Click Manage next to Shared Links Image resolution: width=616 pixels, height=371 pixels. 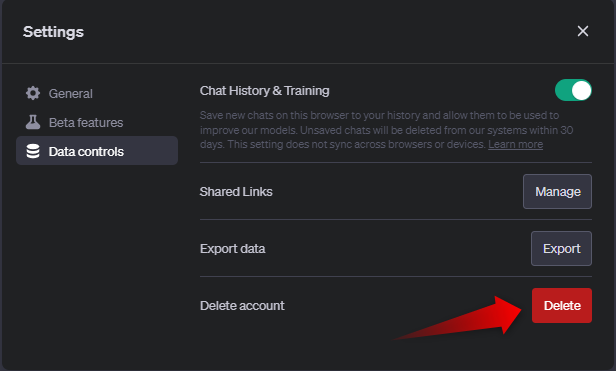[557, 191]
